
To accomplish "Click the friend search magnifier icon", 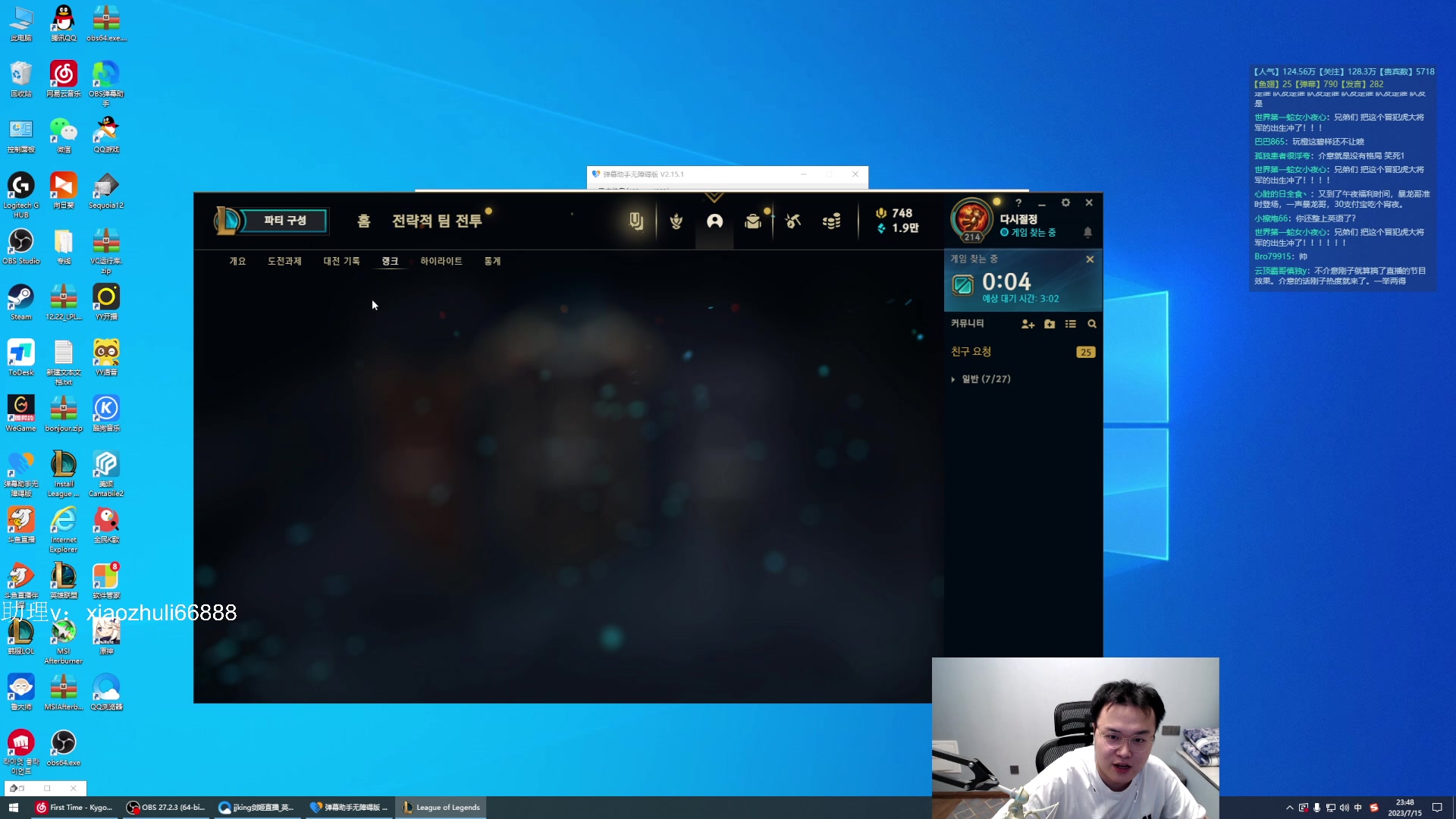I will click(1092, 324).
